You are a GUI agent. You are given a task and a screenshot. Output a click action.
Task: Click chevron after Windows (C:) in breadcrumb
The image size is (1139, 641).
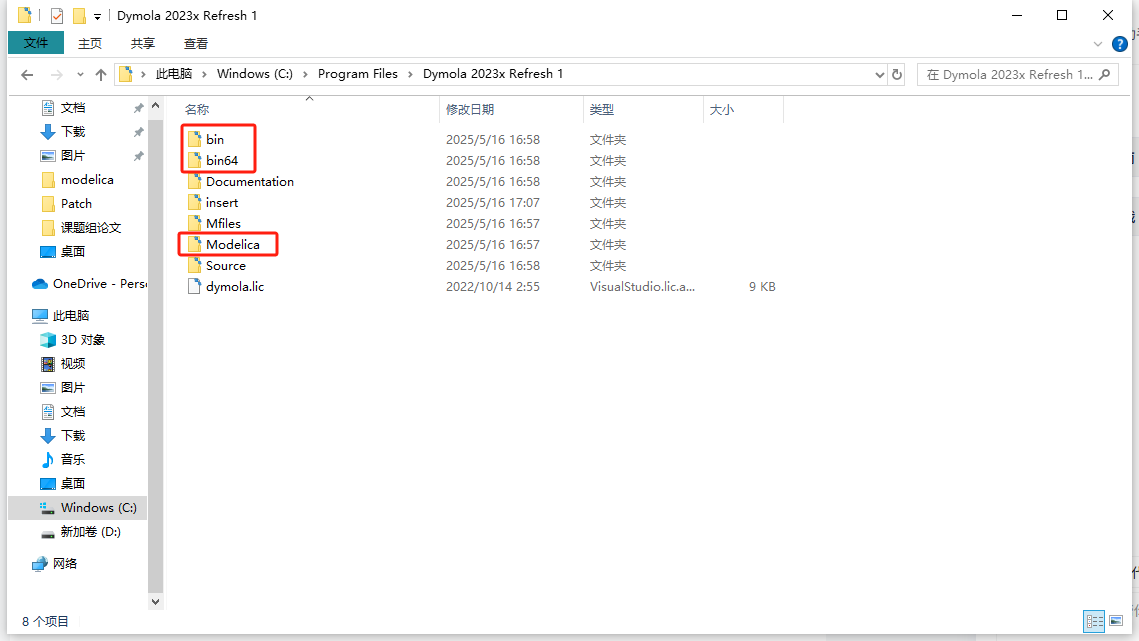[305, 74]
